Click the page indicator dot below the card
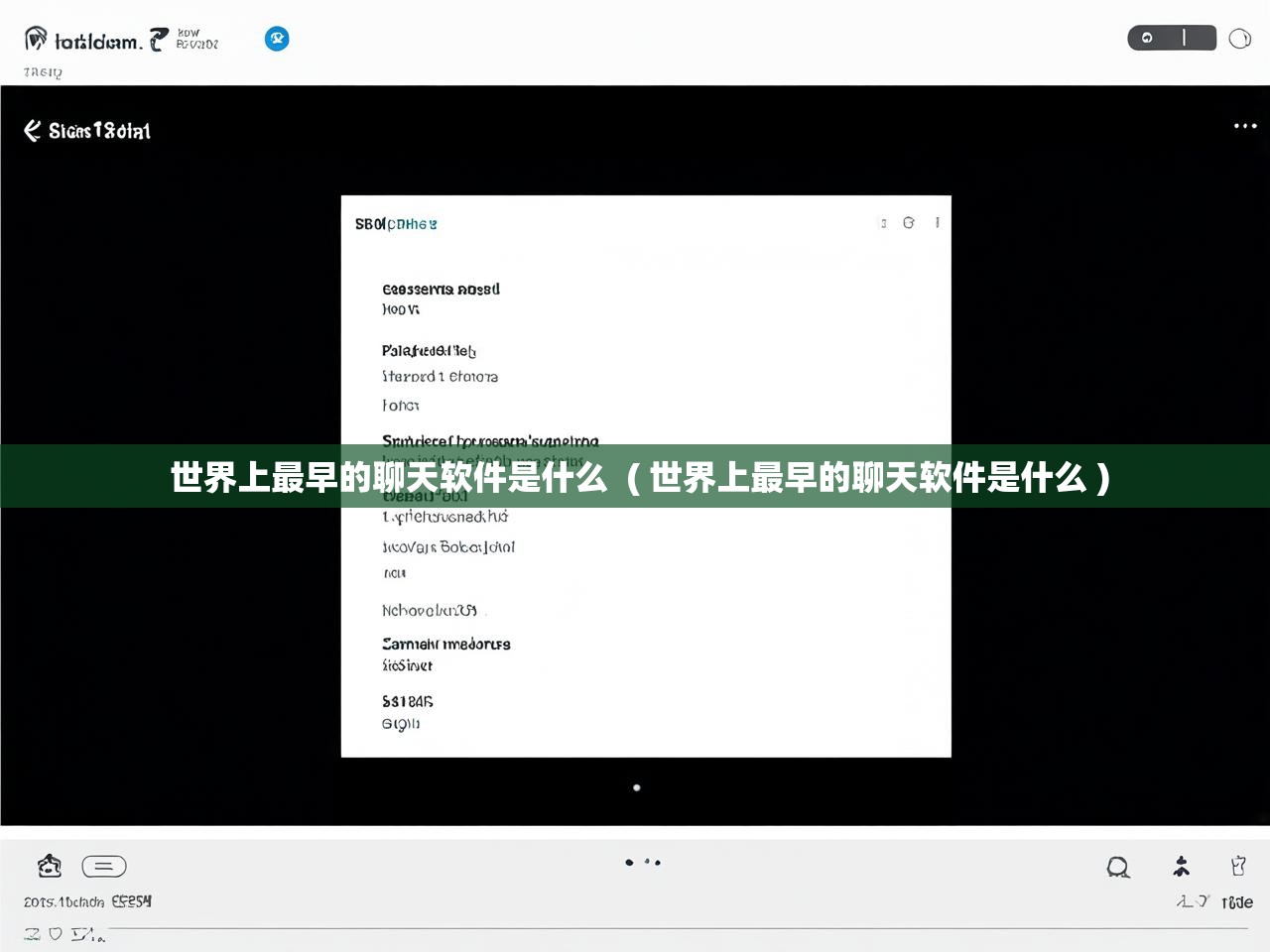1270x952 pixels. [636, 787]
